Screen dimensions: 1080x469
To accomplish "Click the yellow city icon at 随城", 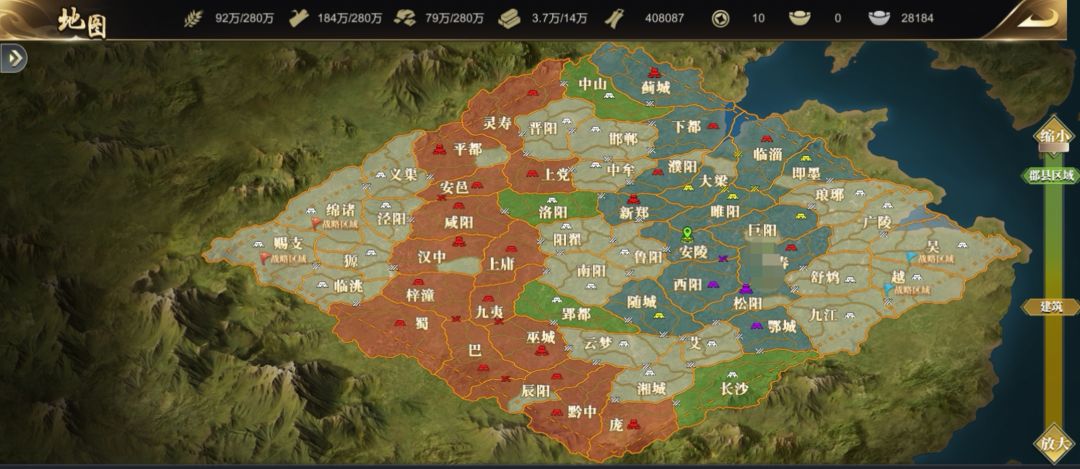I will (x=658, y=315).
